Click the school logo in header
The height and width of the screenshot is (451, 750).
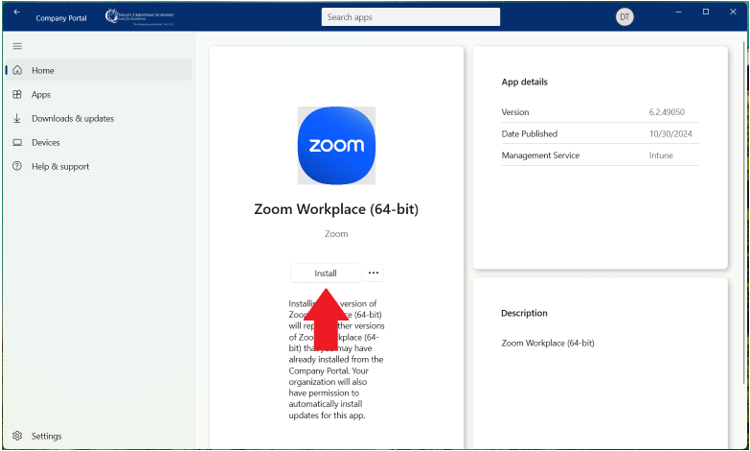pyautogui.click(x=140, y=17)
